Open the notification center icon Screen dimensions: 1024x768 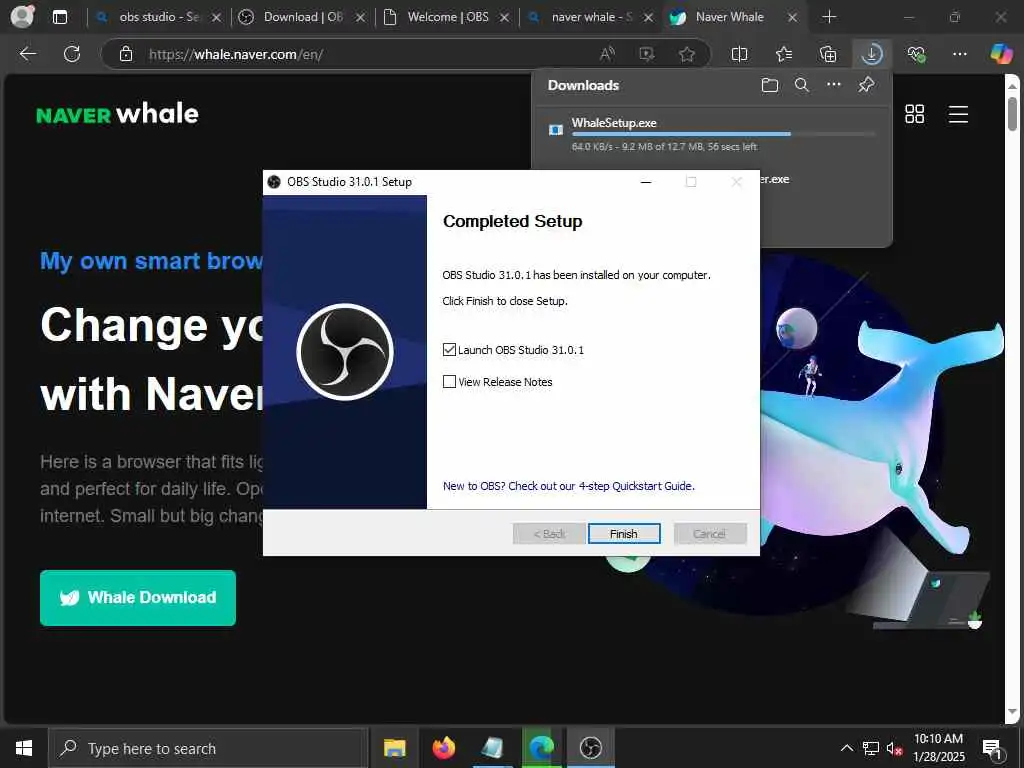[x=993, y=748]
